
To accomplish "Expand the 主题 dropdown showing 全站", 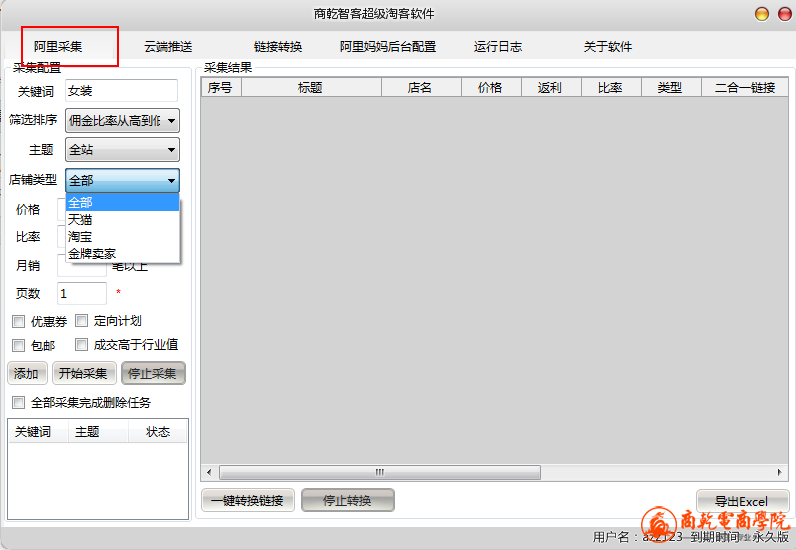I will (x=122, y=150).
